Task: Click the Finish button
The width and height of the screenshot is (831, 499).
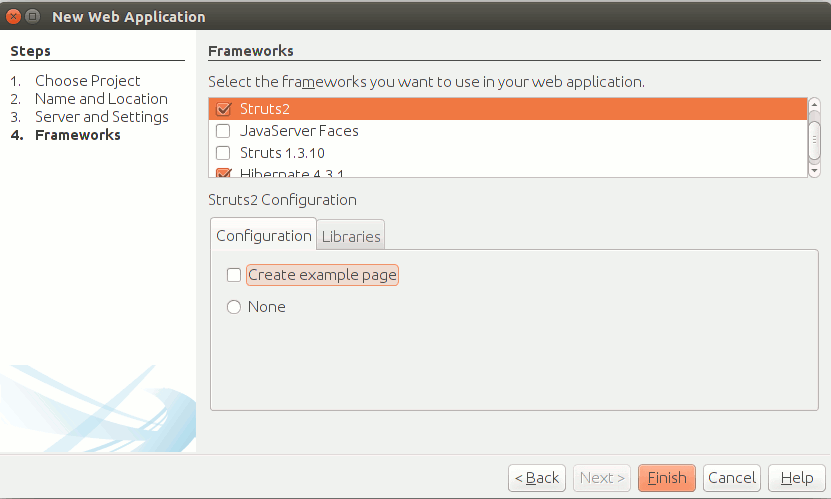Action: tap(667, 478)
